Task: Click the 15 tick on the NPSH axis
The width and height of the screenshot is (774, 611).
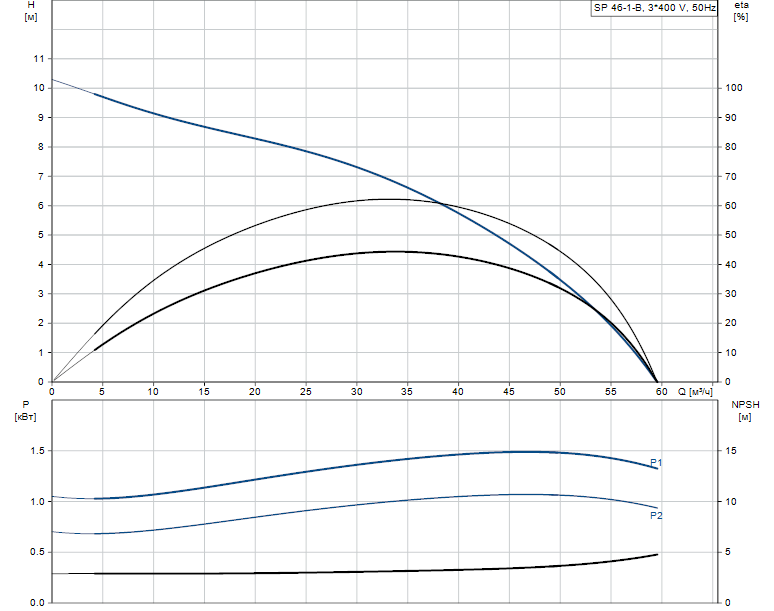Action: click(731, 451)
